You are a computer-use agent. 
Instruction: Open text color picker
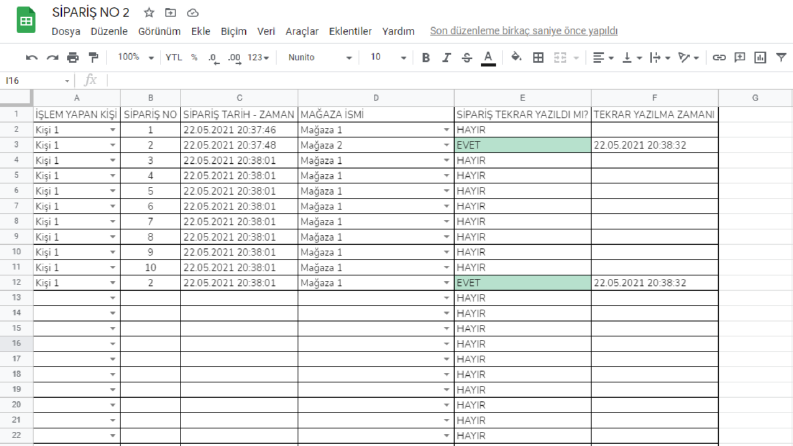(x=488, y=58)
